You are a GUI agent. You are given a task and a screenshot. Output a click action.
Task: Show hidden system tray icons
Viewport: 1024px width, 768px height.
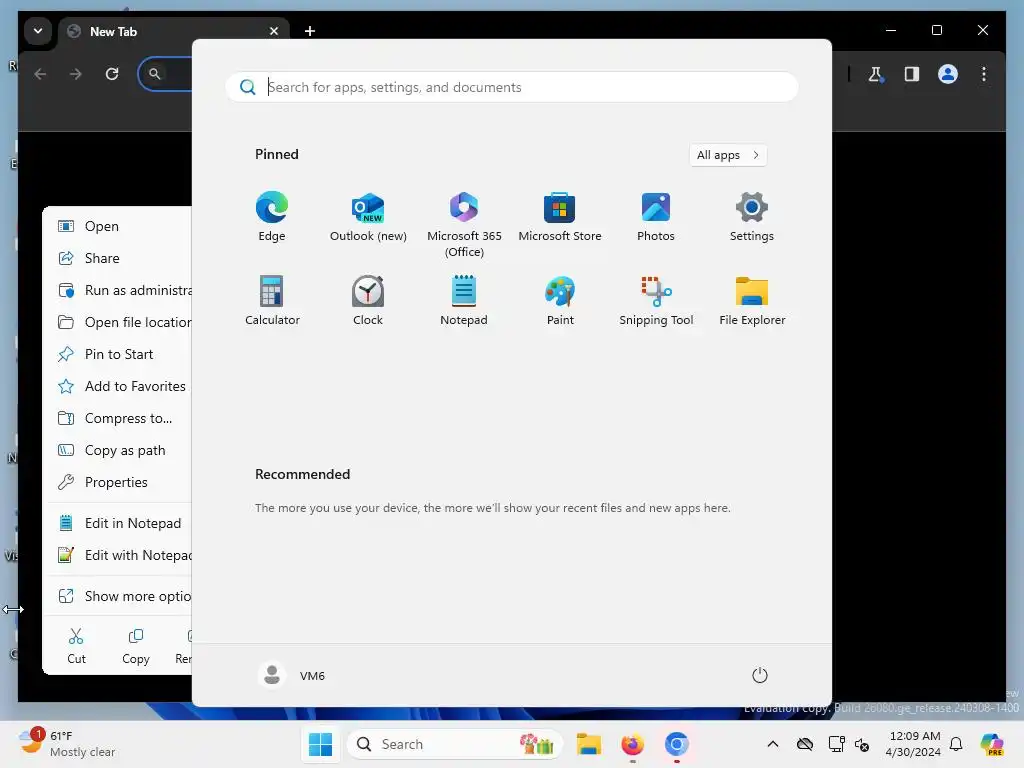pyautogui.click(x=773, y=744)
